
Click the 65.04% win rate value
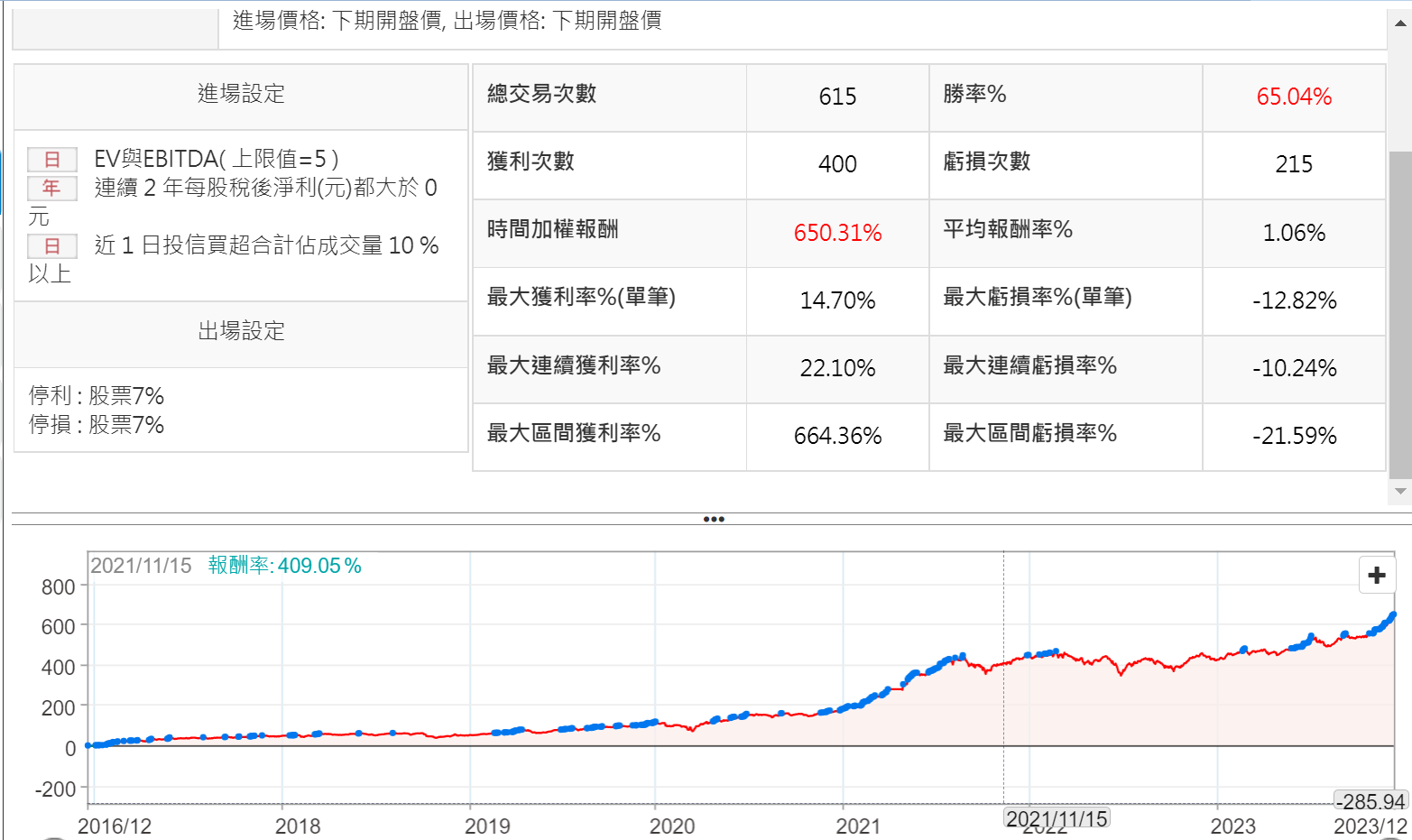click(1293, 97)
